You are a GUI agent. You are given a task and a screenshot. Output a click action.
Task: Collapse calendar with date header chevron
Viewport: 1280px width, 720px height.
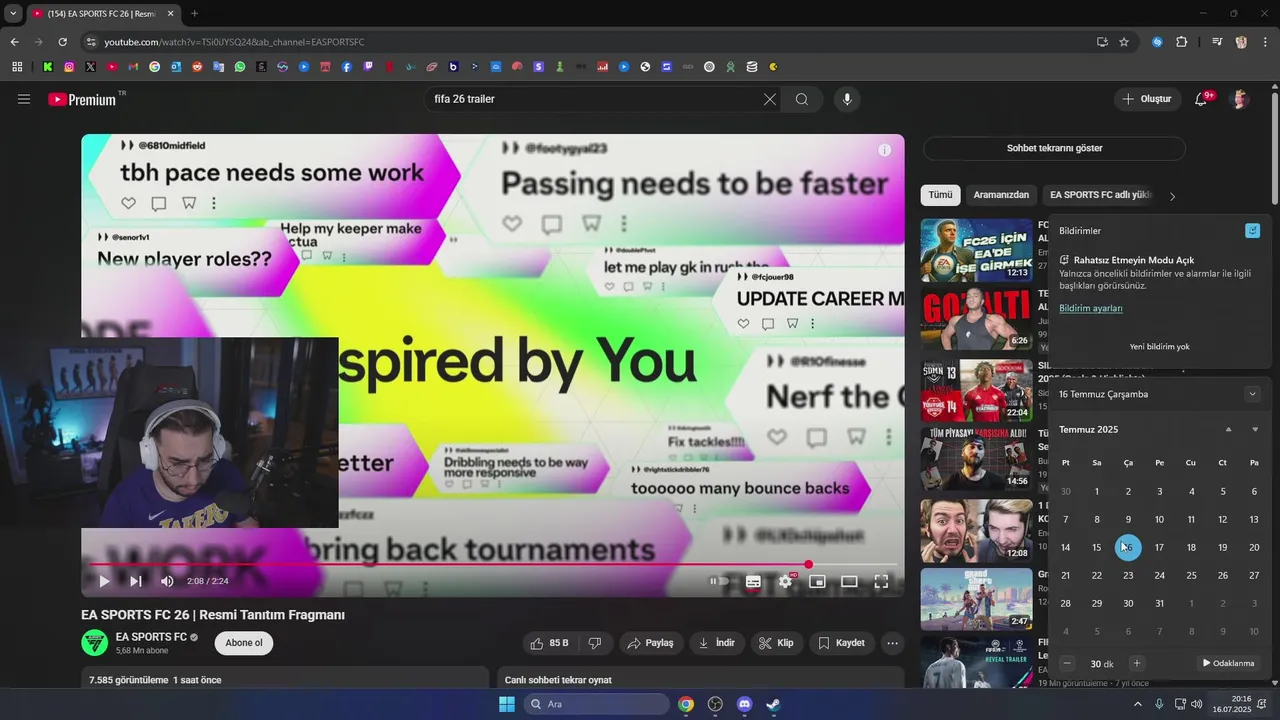click(x=1252, y=394)
